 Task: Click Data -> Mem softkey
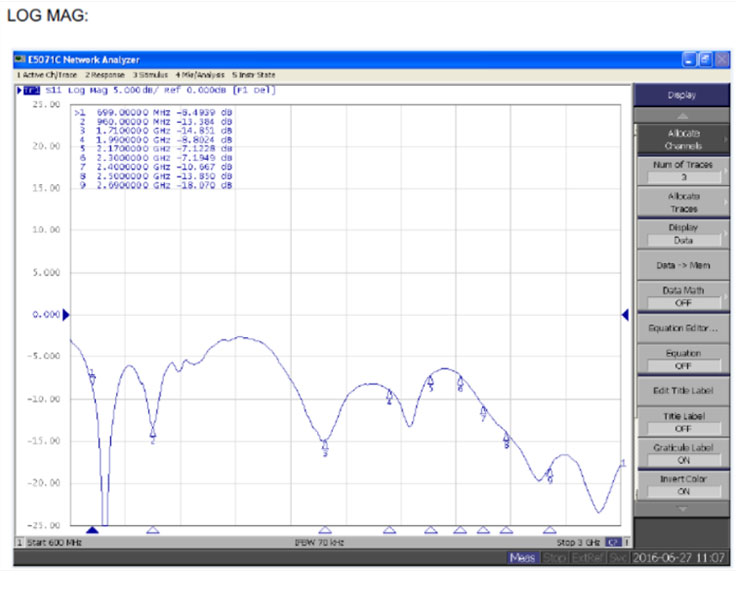click(x=683, y=265)
